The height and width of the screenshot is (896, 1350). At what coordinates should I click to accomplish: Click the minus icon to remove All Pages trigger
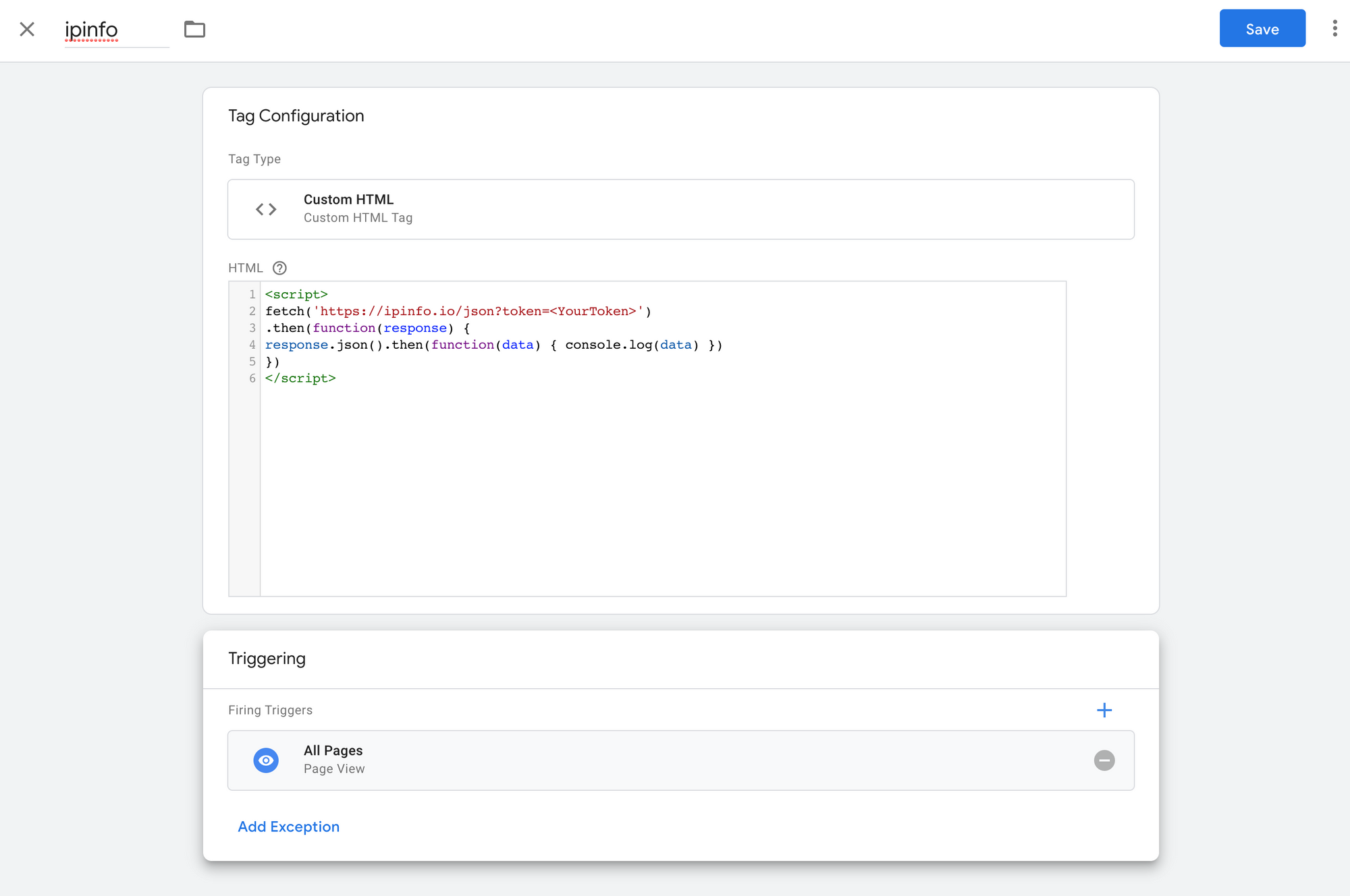(x=1104, y=760)
